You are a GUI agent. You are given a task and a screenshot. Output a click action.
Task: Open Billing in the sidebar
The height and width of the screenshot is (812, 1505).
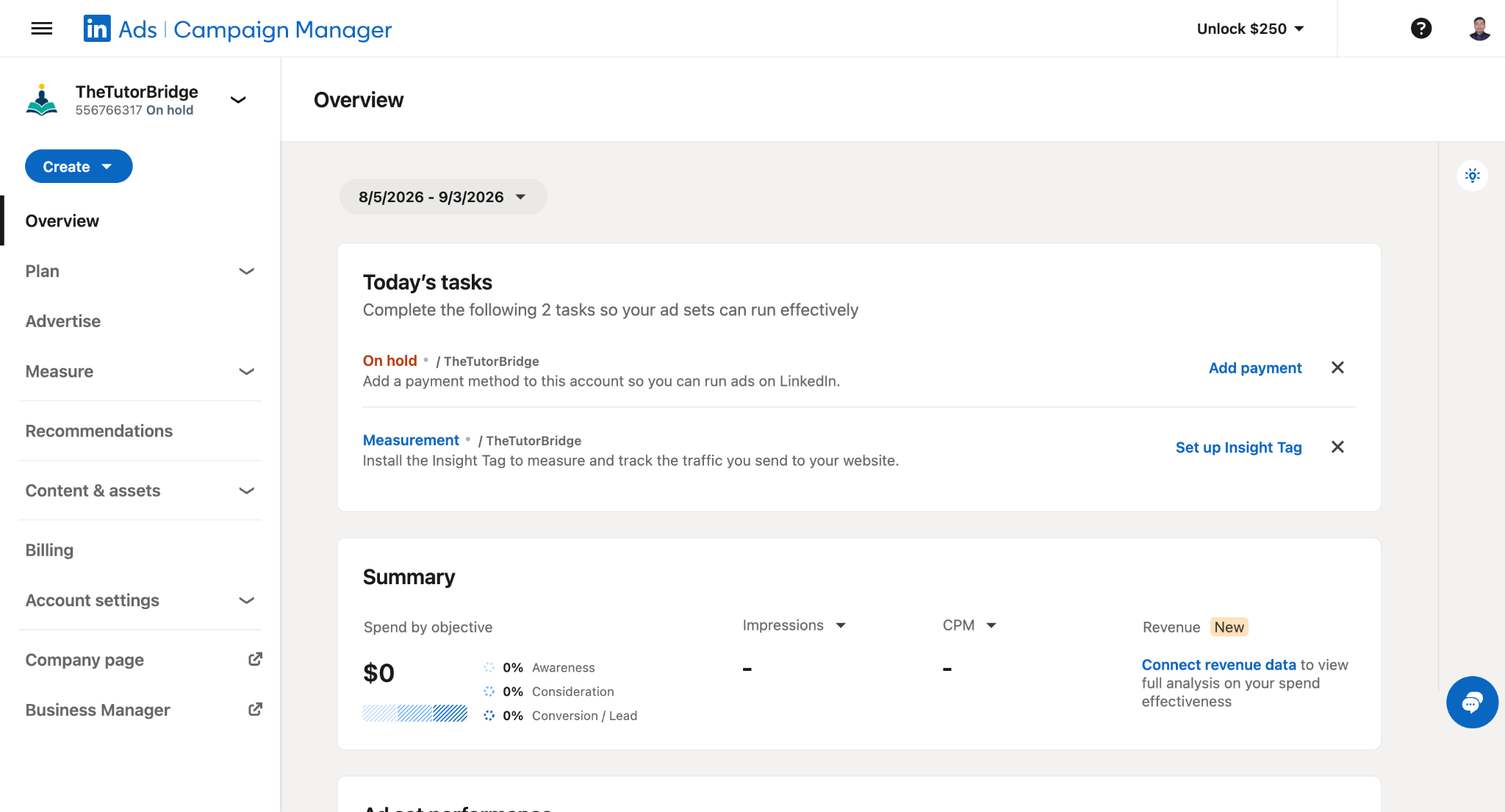click(49, 550)
